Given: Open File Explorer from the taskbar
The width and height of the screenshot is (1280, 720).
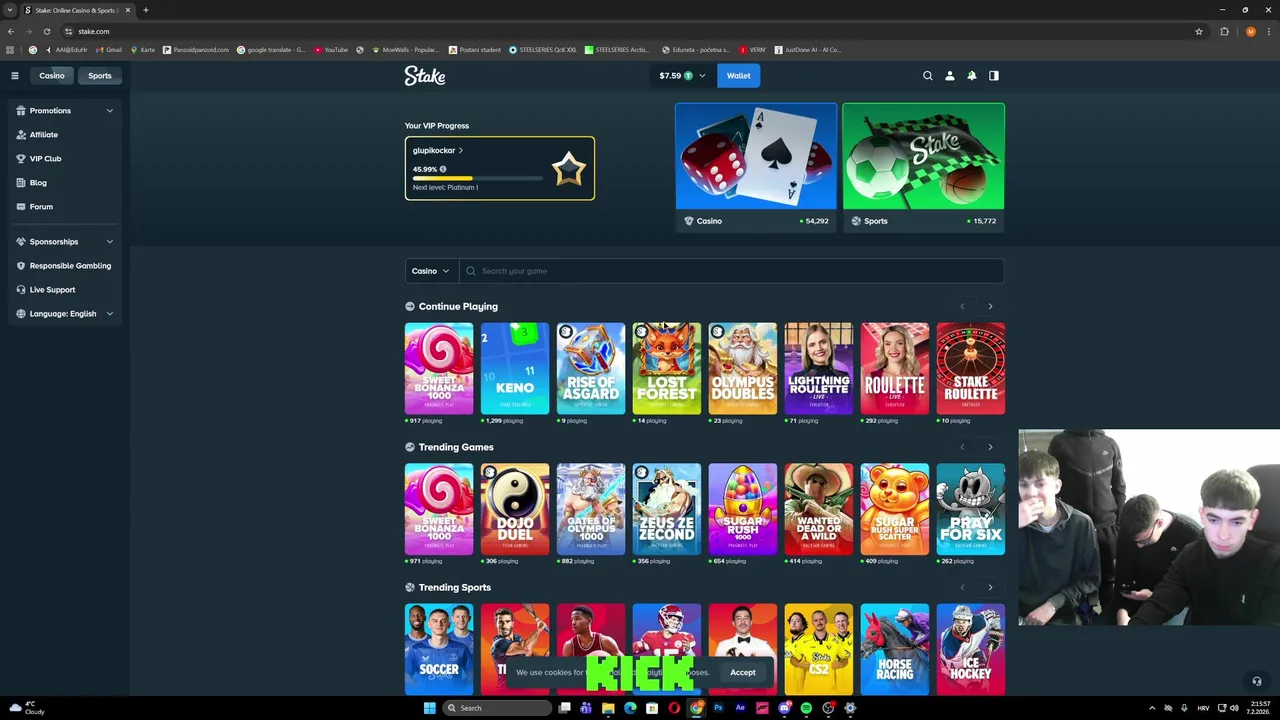Looking at the screenshot, I should tap(608, 708).
